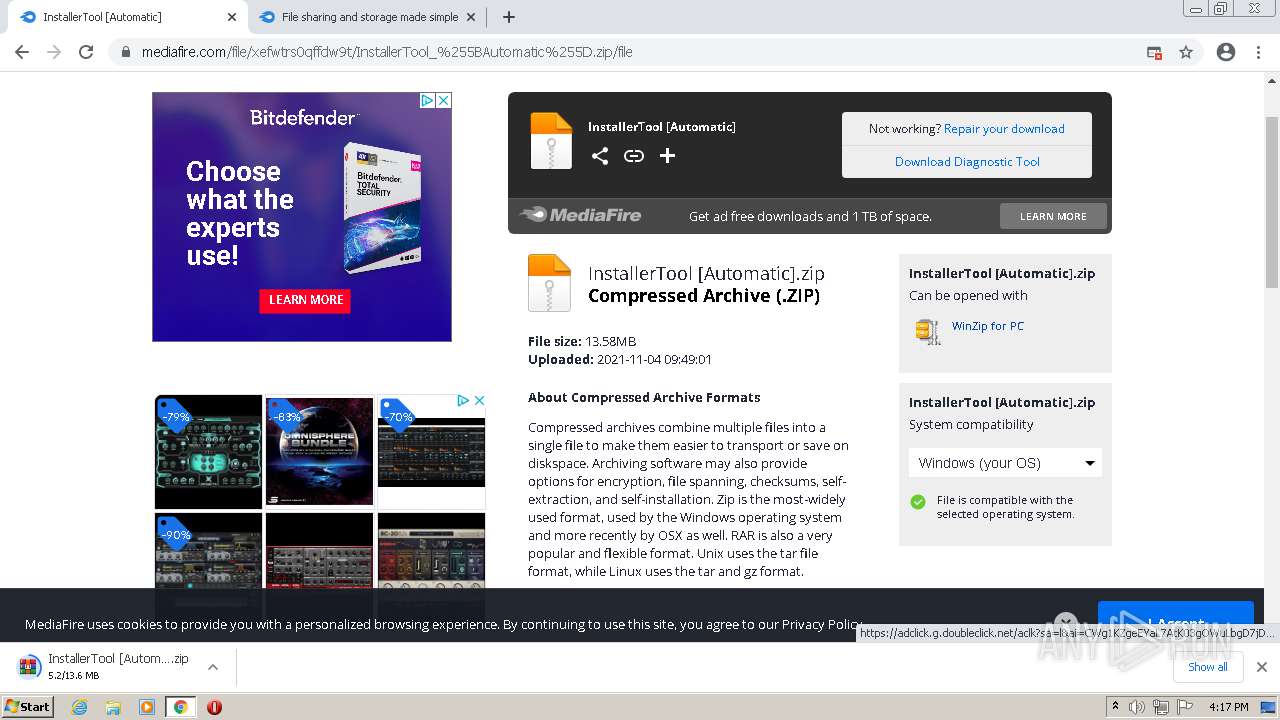
Task: Click the share icon under InstallerTool title
Action: [600, 156]
